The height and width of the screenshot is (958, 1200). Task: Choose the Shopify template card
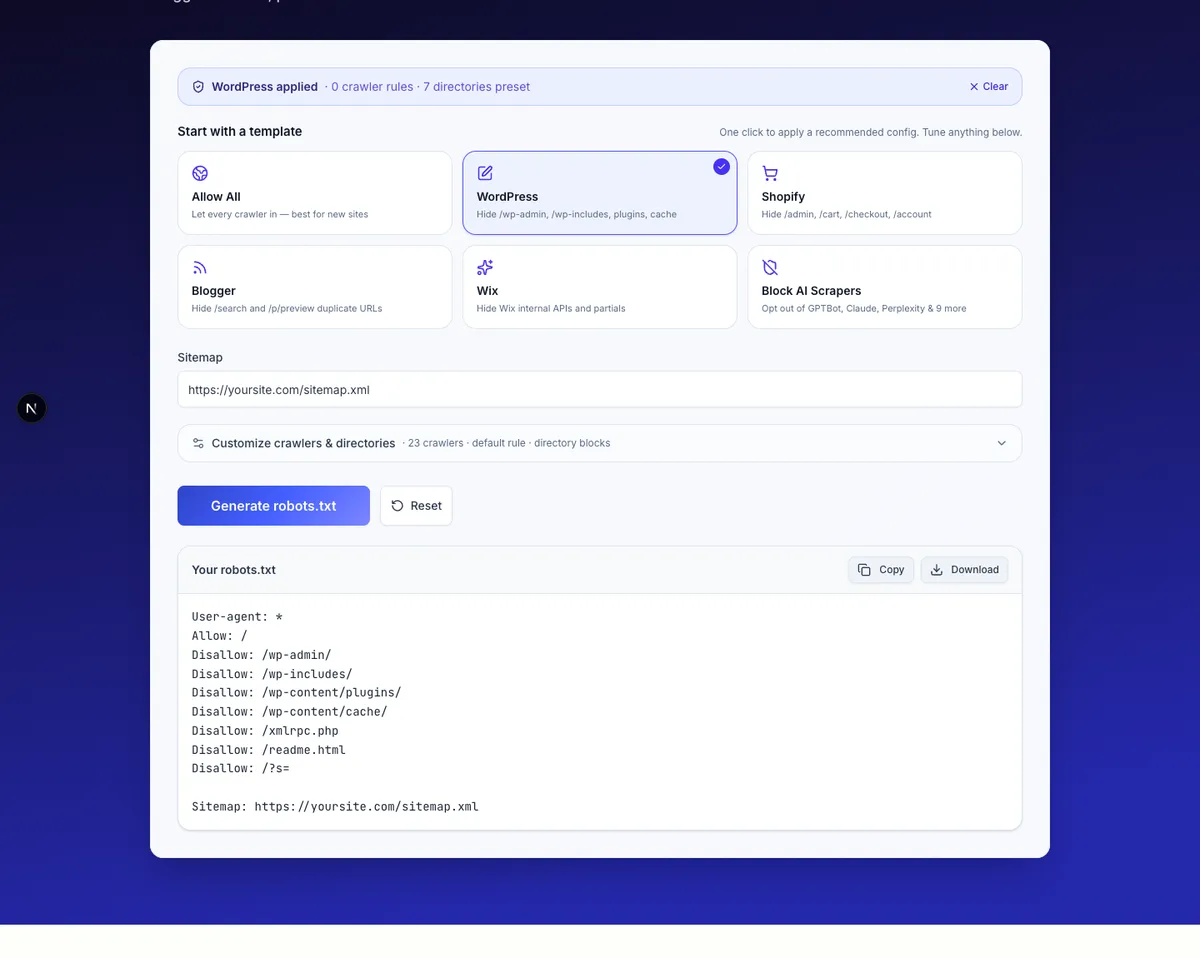(x=885, y=193)
